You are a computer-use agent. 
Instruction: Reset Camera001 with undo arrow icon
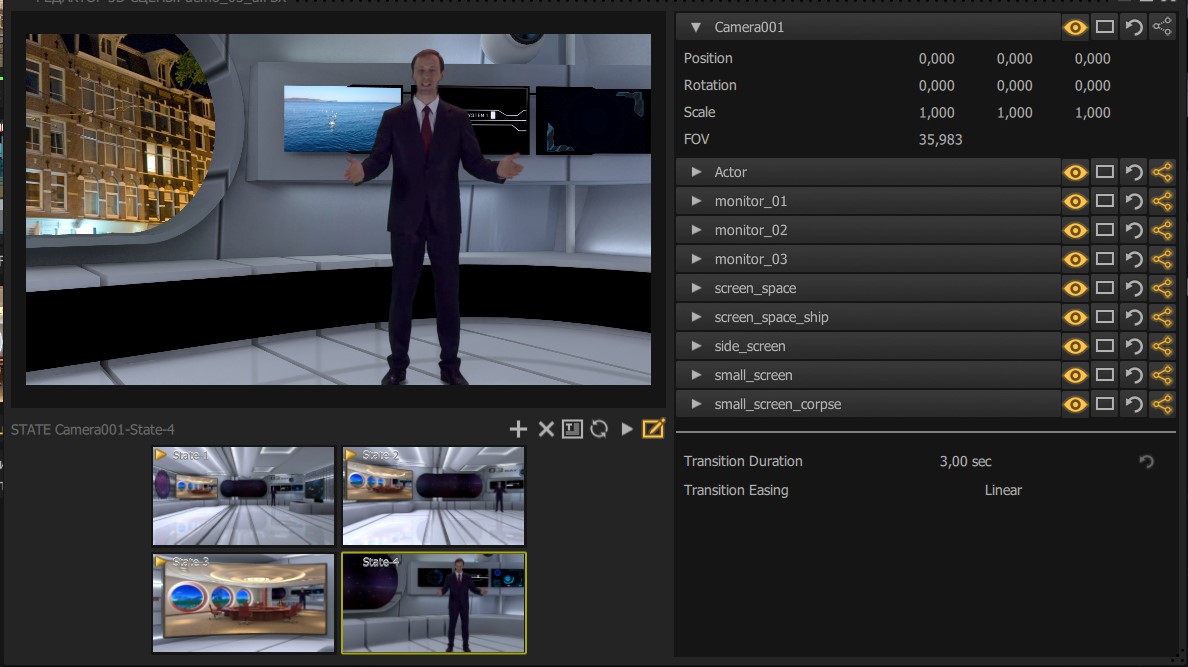(x=1133, y=28)
